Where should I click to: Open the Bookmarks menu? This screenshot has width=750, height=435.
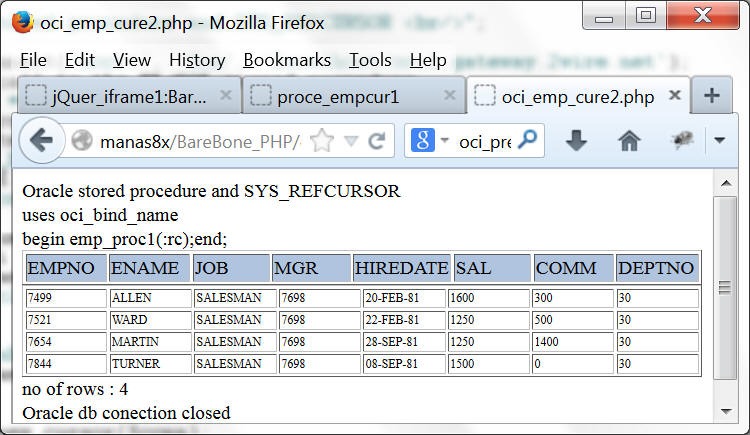287,60
